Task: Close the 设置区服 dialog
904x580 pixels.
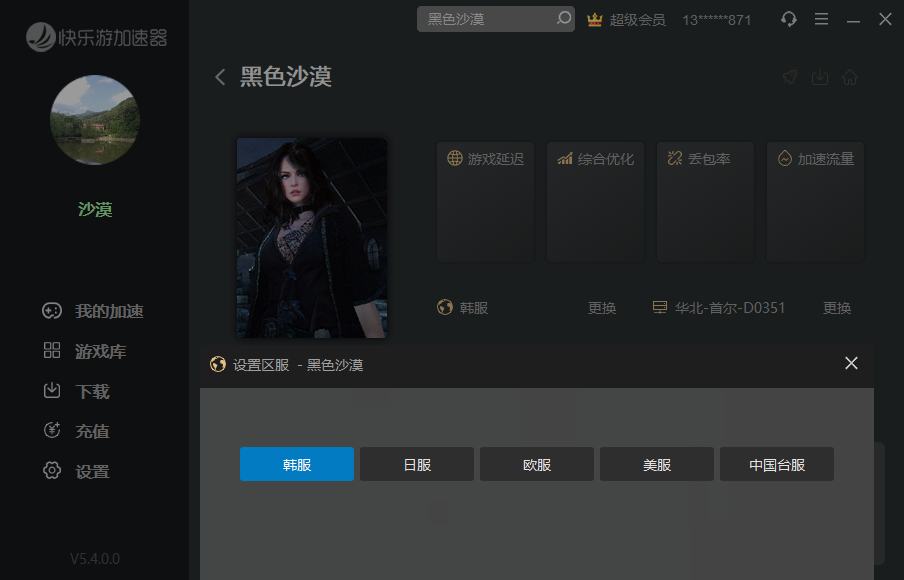Action: click(x=851, y=363)
